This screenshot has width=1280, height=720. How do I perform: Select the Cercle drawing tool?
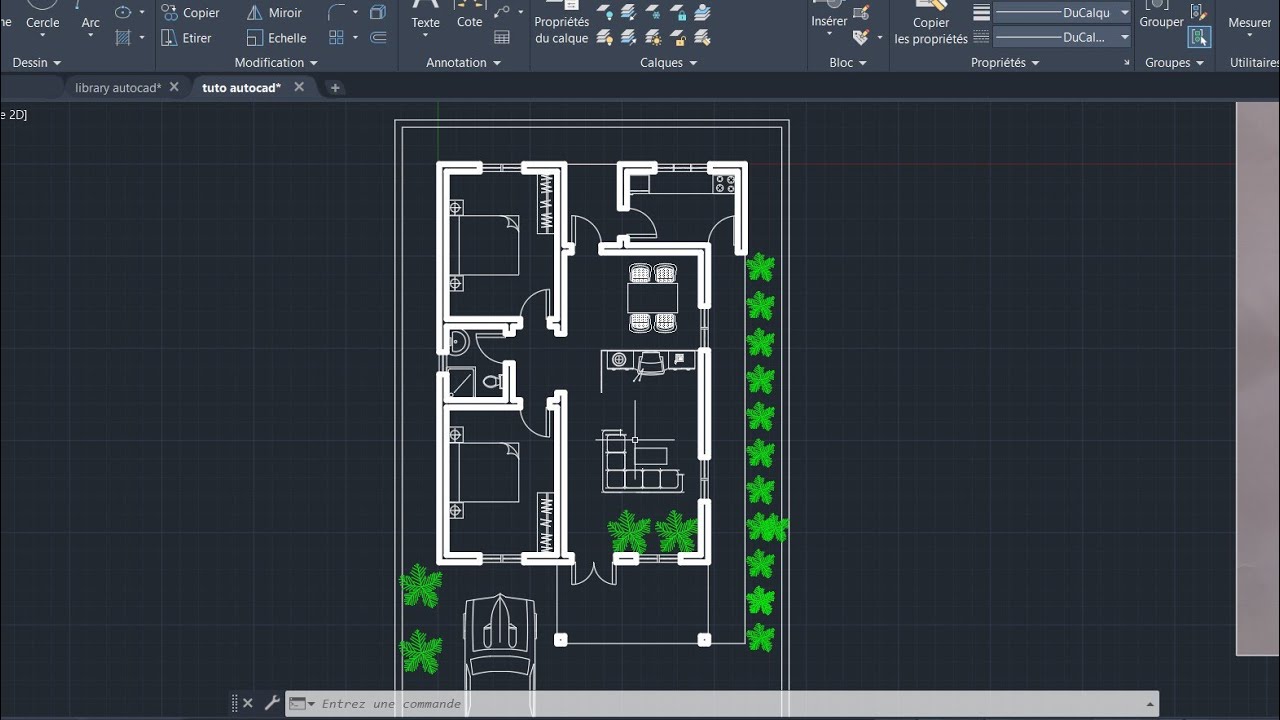pos(42,17)
